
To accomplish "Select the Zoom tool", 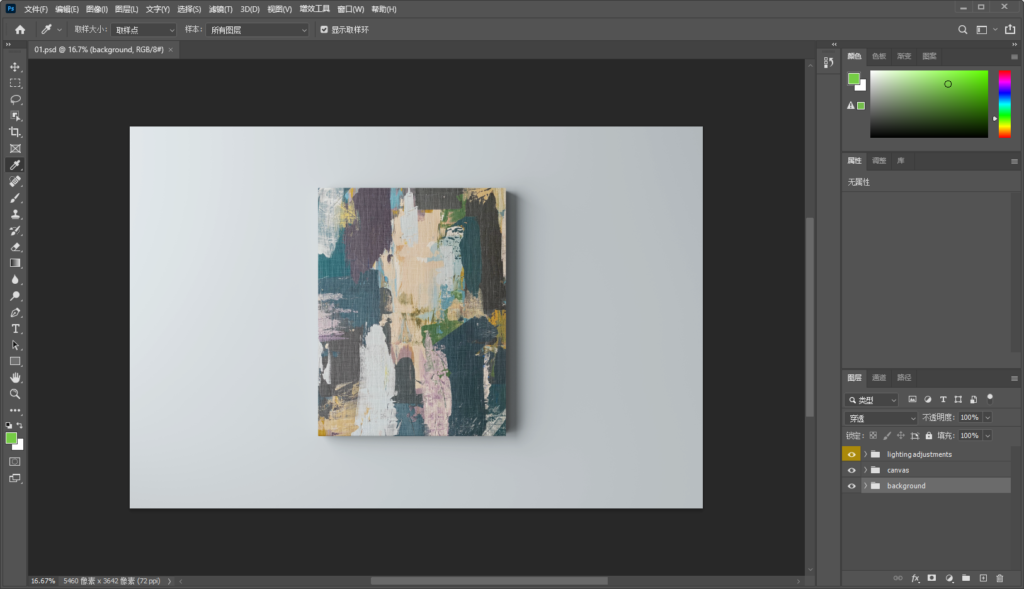I will point(15,394).
